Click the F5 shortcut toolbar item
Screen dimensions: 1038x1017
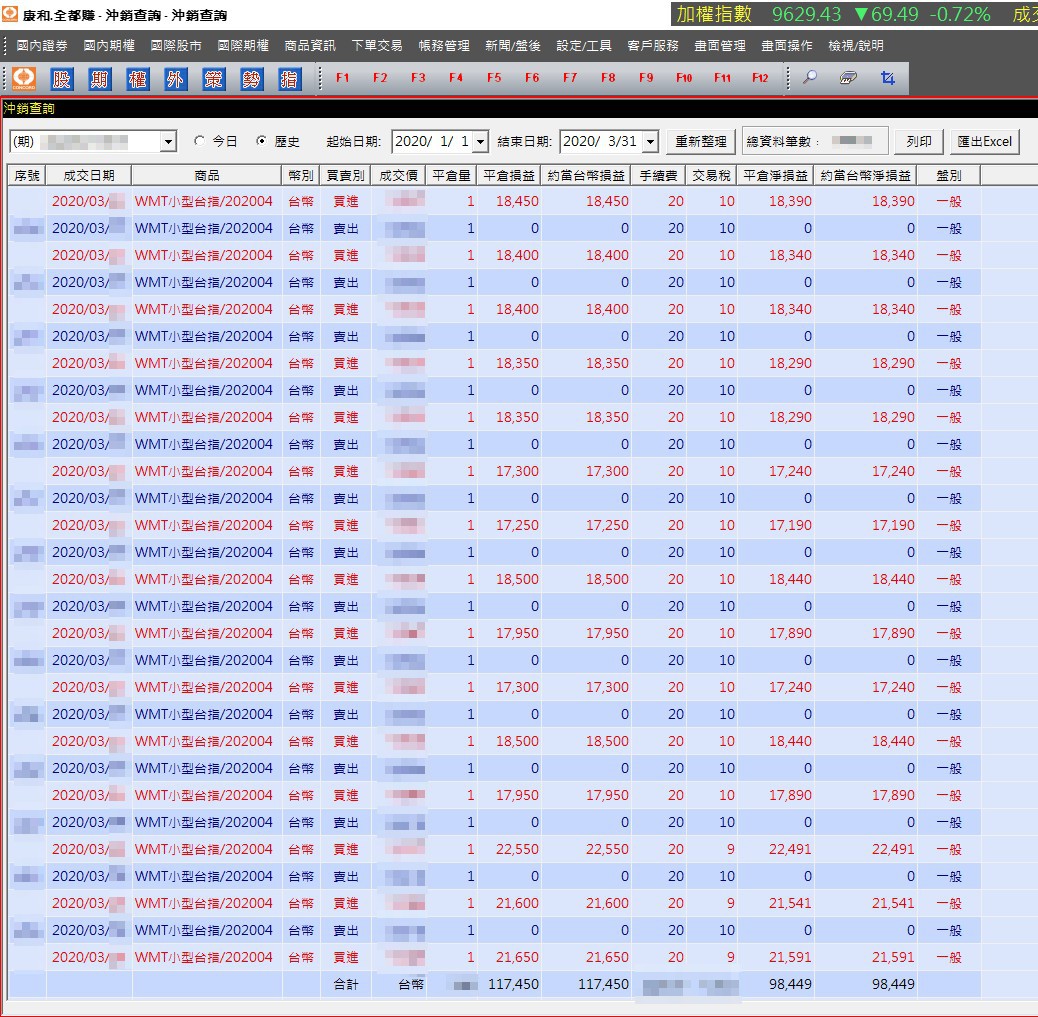coord(494,78)
